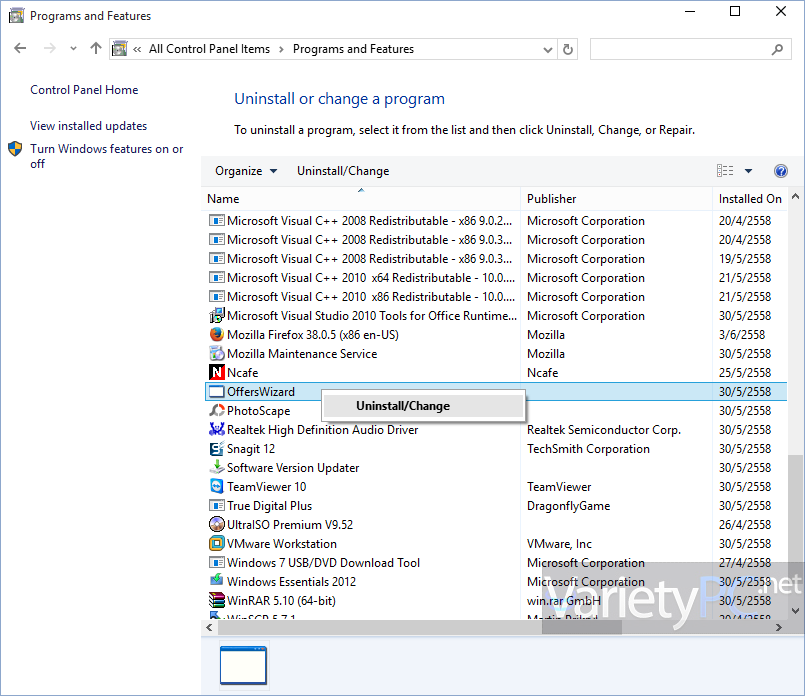Open Turn Windows features on or off
The image size is (805, 696).
pos(106,156)
